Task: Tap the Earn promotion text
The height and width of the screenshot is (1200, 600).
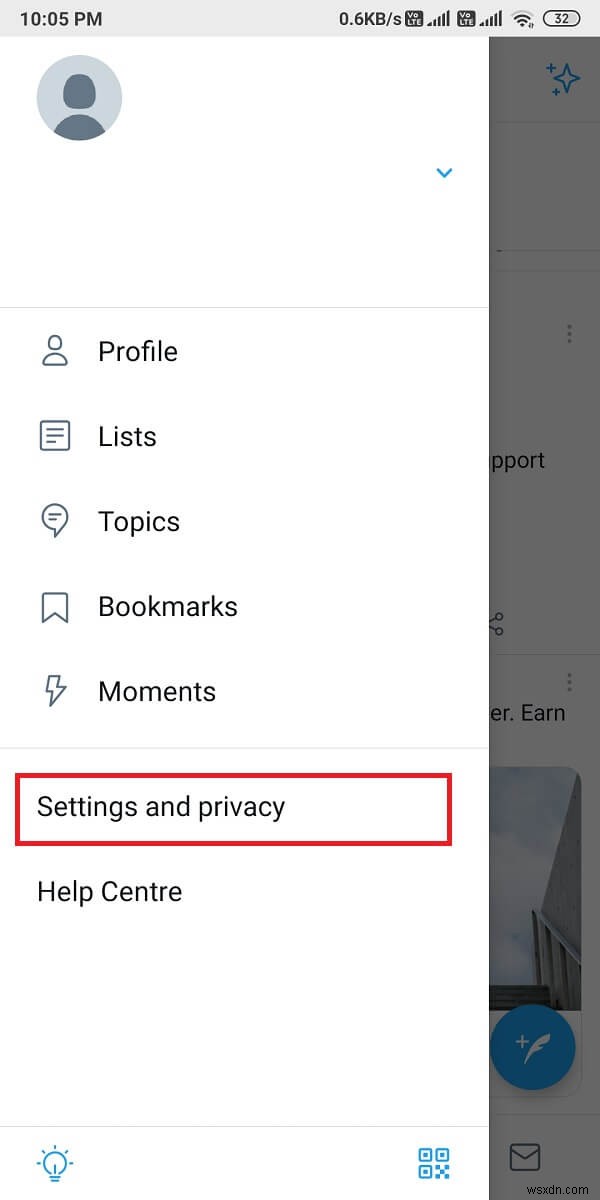Action: pyautogui.click(x=545, y=713)
